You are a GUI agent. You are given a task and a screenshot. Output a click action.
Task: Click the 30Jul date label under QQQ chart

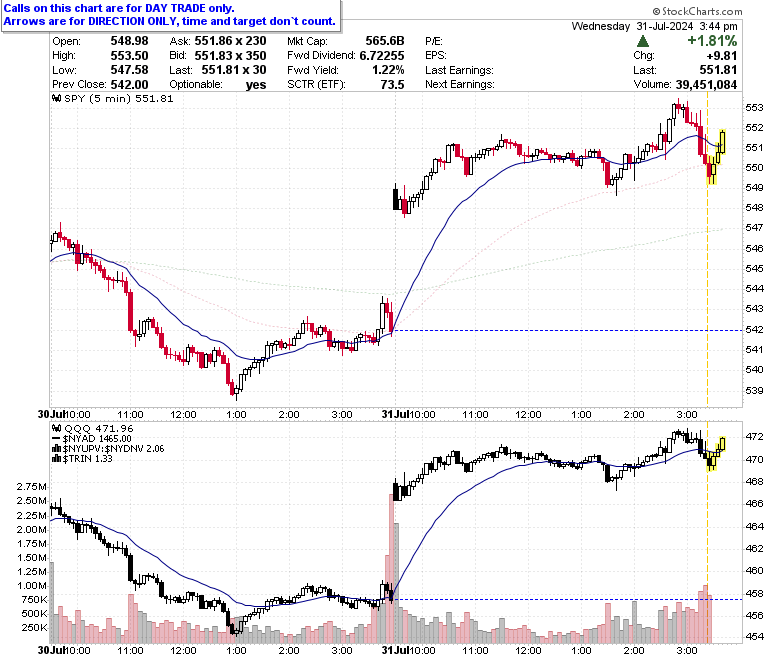click(x=51, y=650)
